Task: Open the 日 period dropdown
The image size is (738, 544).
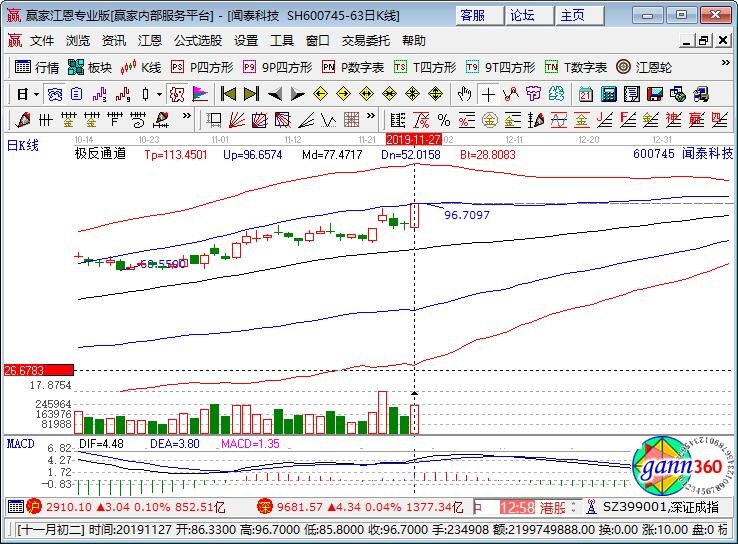Action: point(27,95)
